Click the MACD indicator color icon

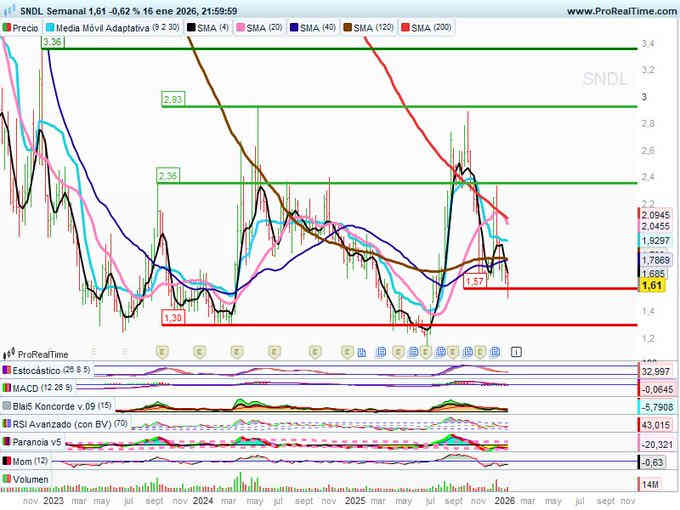7,388
